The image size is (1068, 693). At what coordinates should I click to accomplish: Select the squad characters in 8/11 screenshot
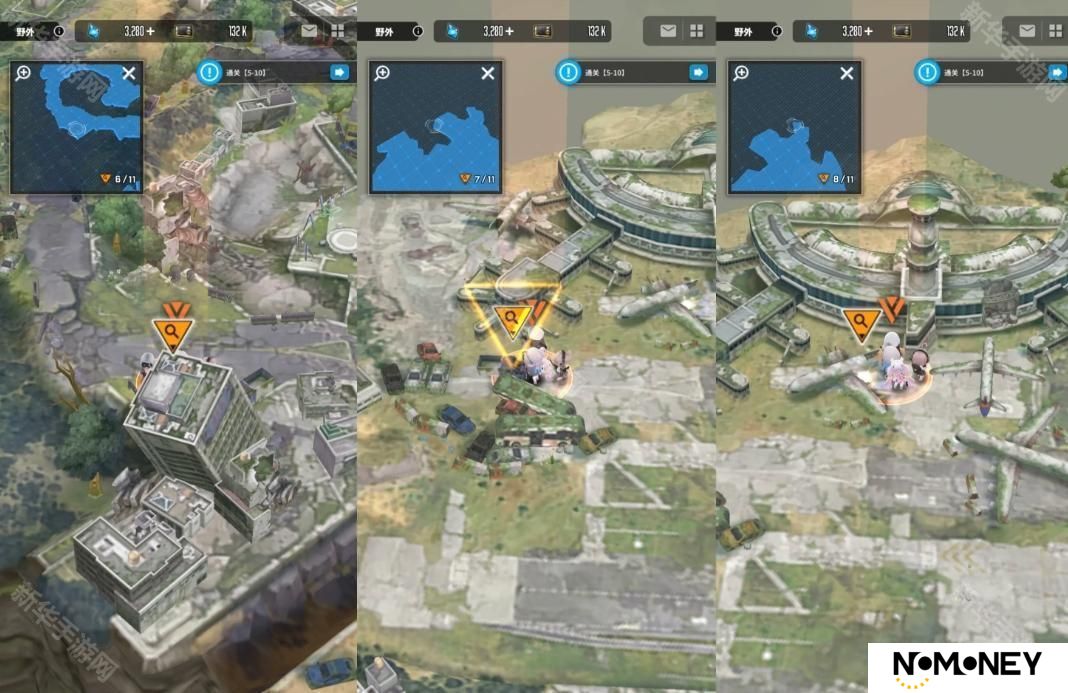click(902, 363)
